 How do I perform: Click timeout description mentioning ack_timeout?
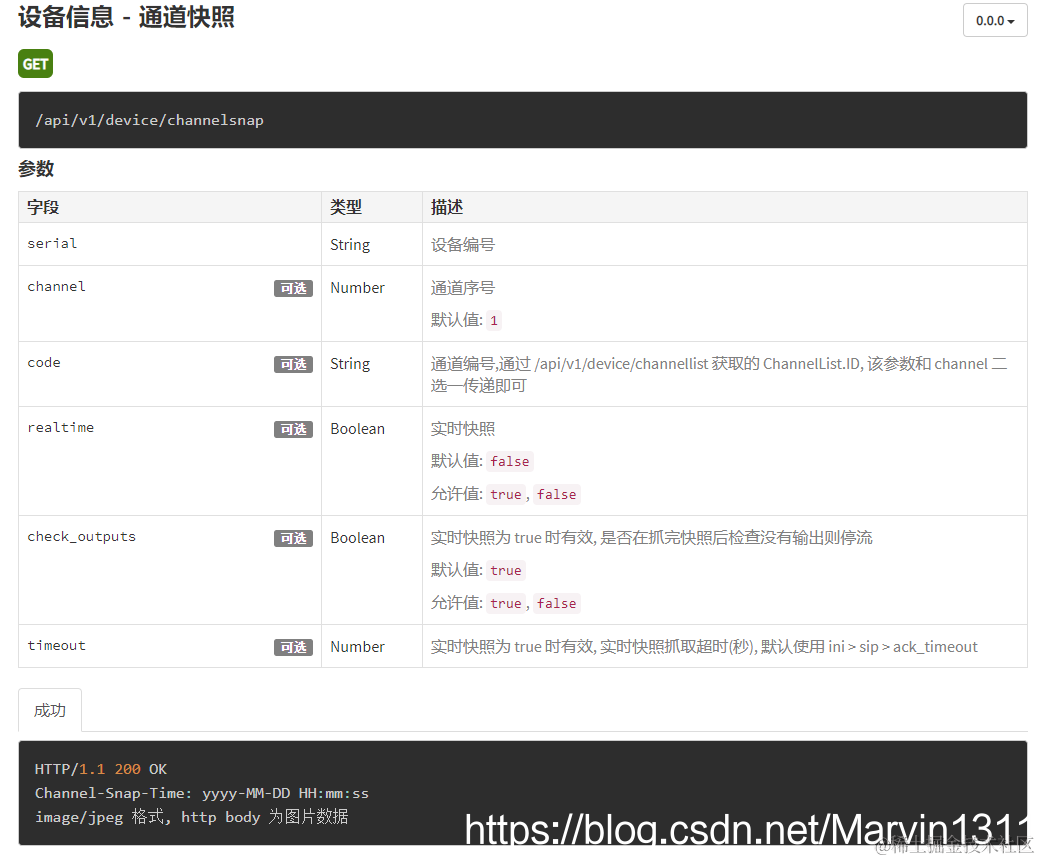(x=704, y=647)
